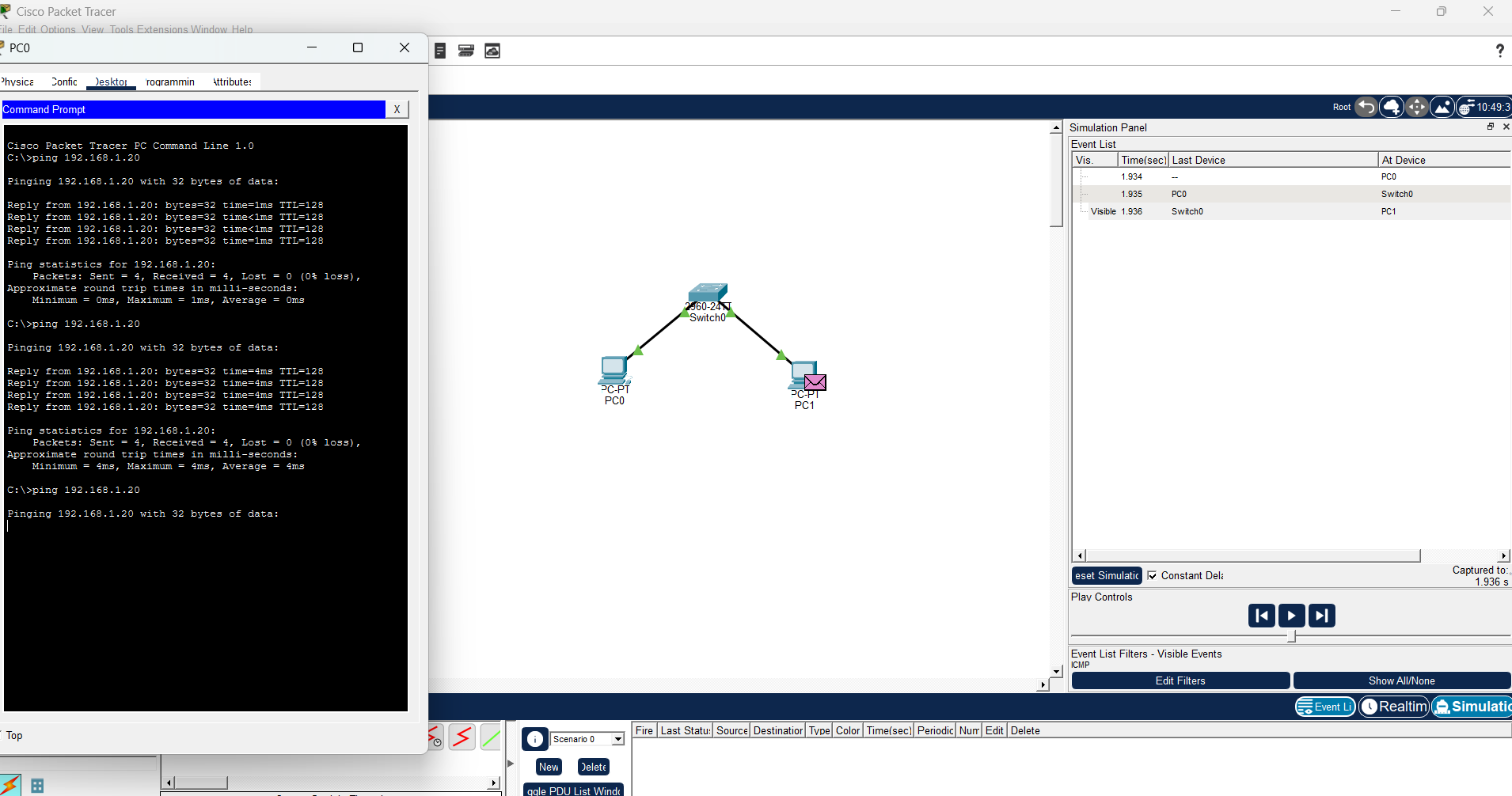Viewport: 1512px width, 796px height.
Task: Open the Scenario 0 dropdown
Action: (x=587, y=739)
